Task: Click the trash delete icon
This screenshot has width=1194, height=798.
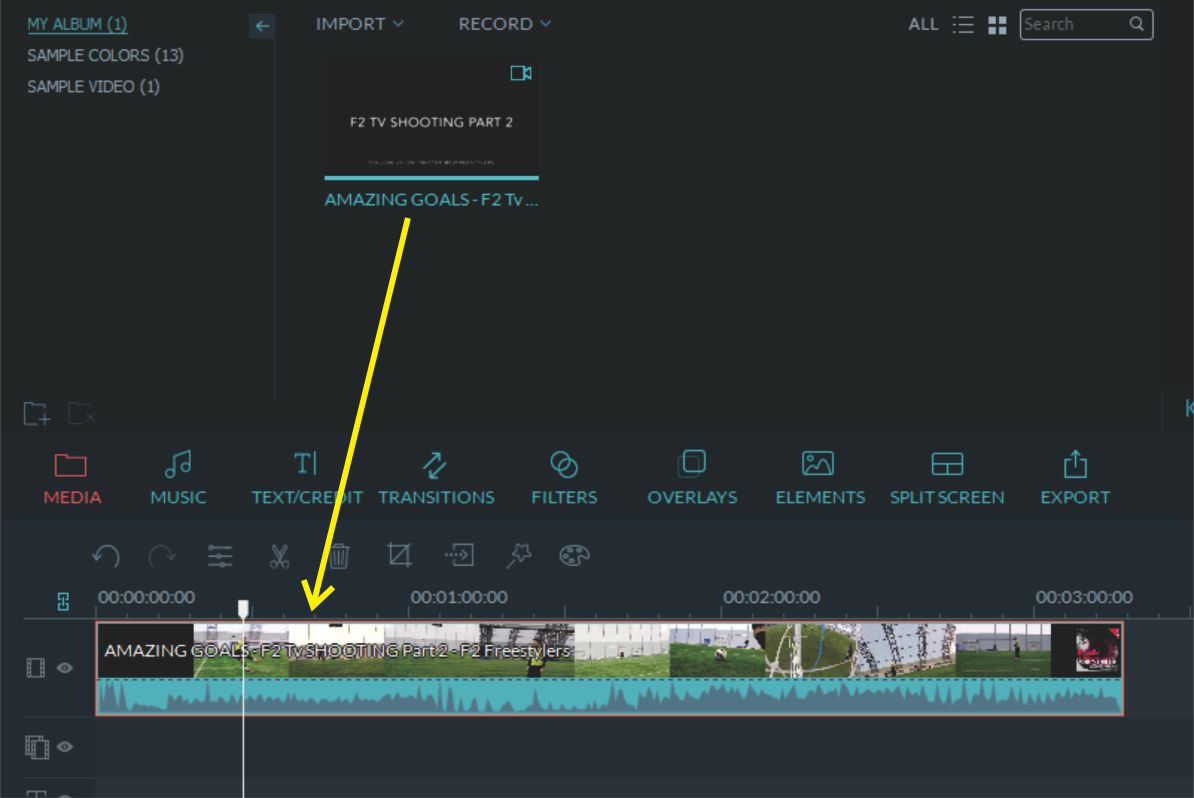Action: click(340, 556)
